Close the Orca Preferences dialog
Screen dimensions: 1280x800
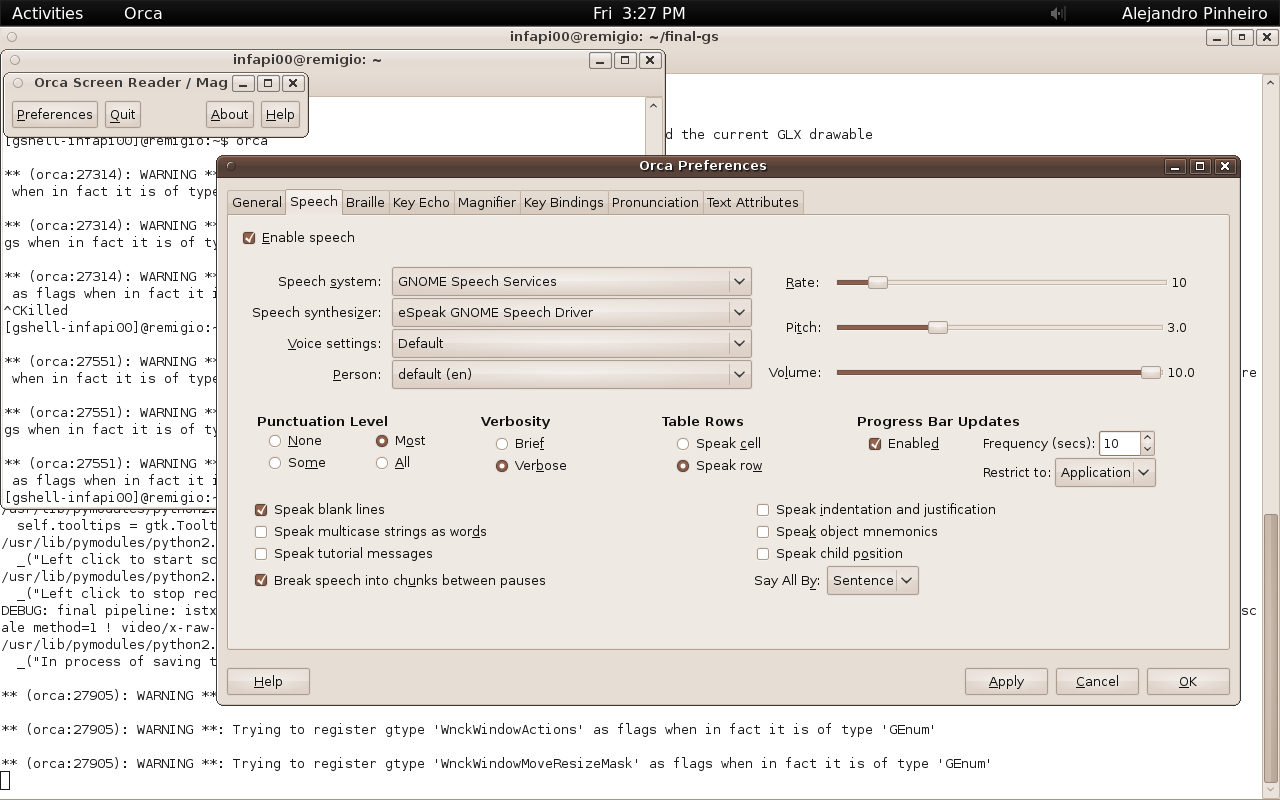click(1225, 166)
